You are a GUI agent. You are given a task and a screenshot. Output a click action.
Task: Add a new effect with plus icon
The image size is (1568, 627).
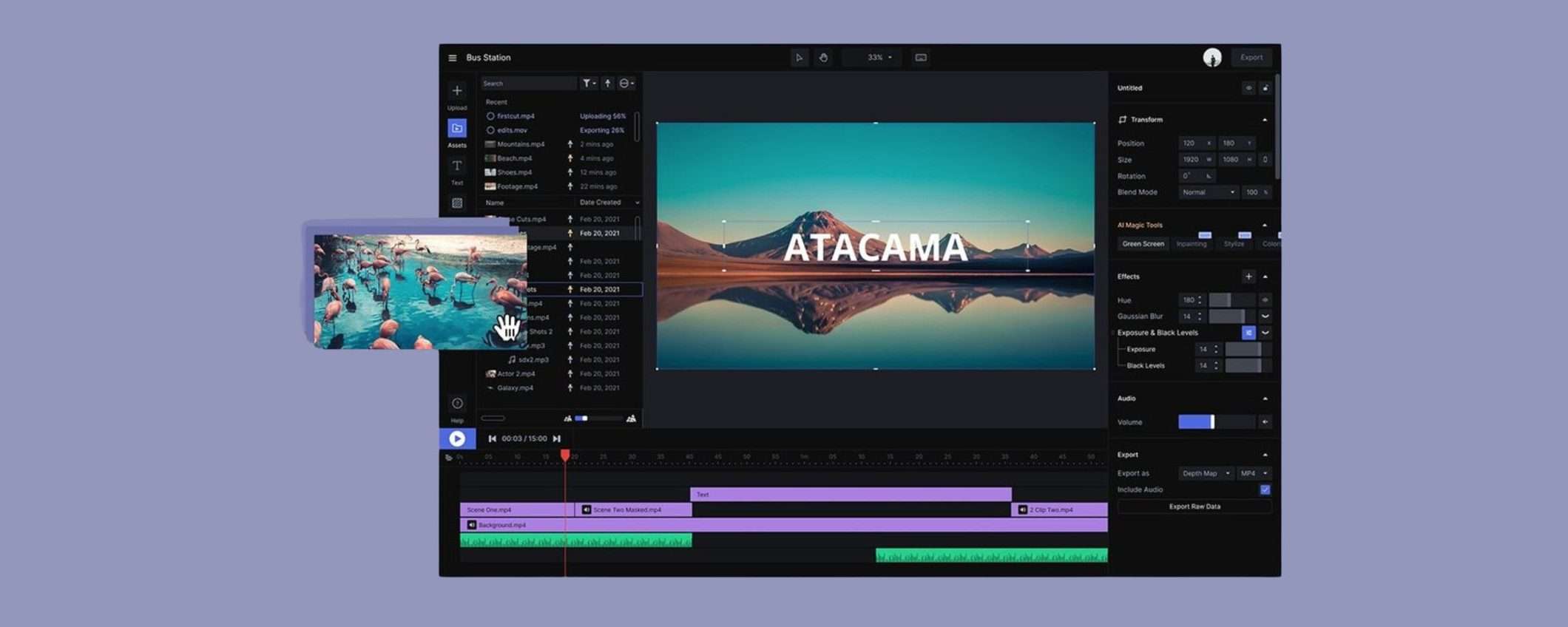pyautogui.click(x=1248, y=277)
